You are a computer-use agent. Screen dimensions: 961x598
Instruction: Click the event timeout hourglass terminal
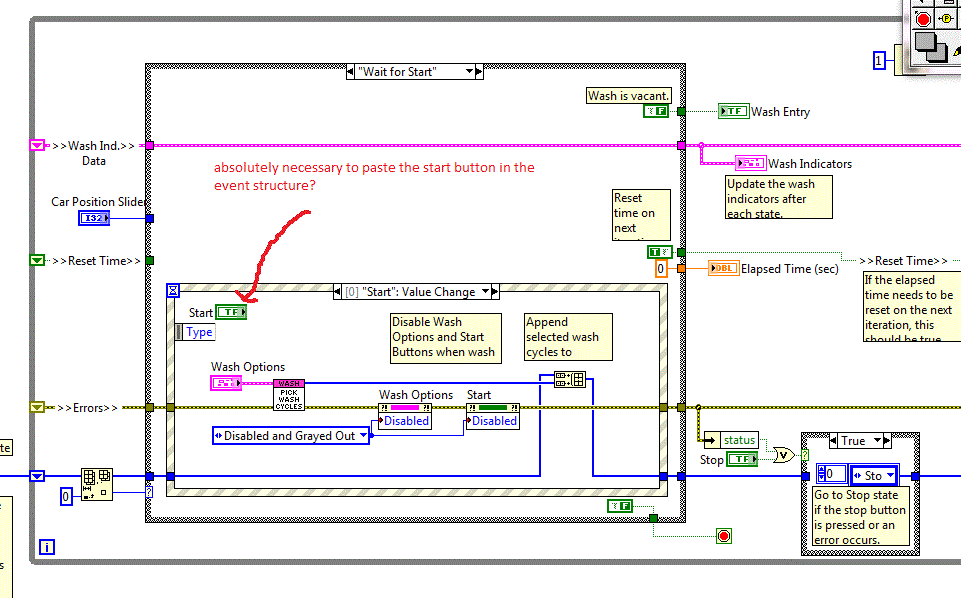click(x=173, y=290)
